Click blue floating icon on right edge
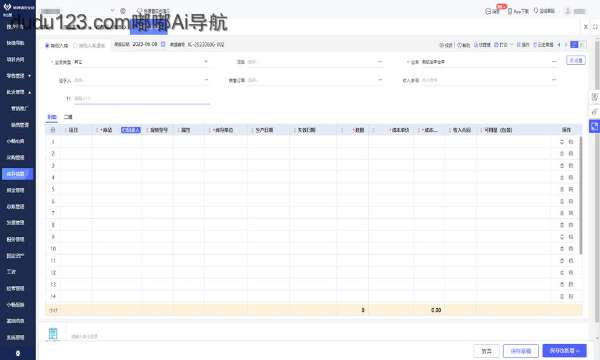 click(594, 126)
